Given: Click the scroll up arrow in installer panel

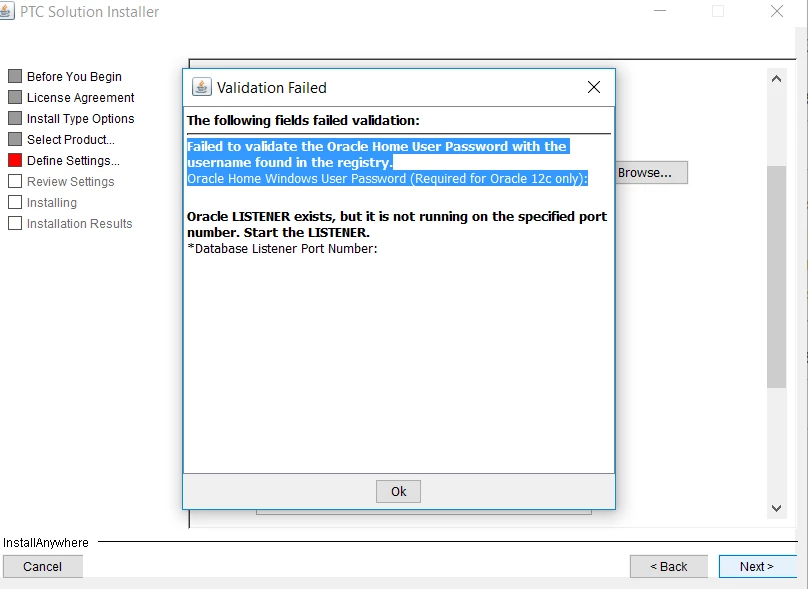Looking at the screenshot, I should tap(777, 79).
